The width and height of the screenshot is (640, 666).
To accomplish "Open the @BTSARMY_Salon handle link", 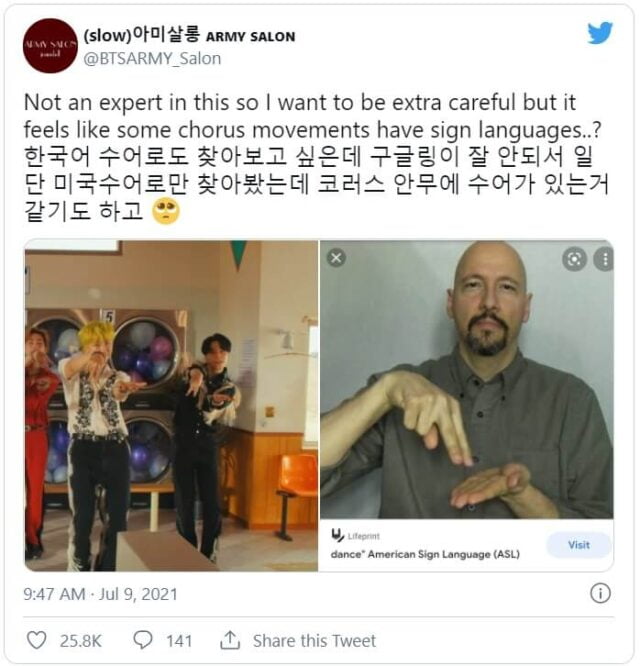I will pyautogui.click(x=152, y=59).
